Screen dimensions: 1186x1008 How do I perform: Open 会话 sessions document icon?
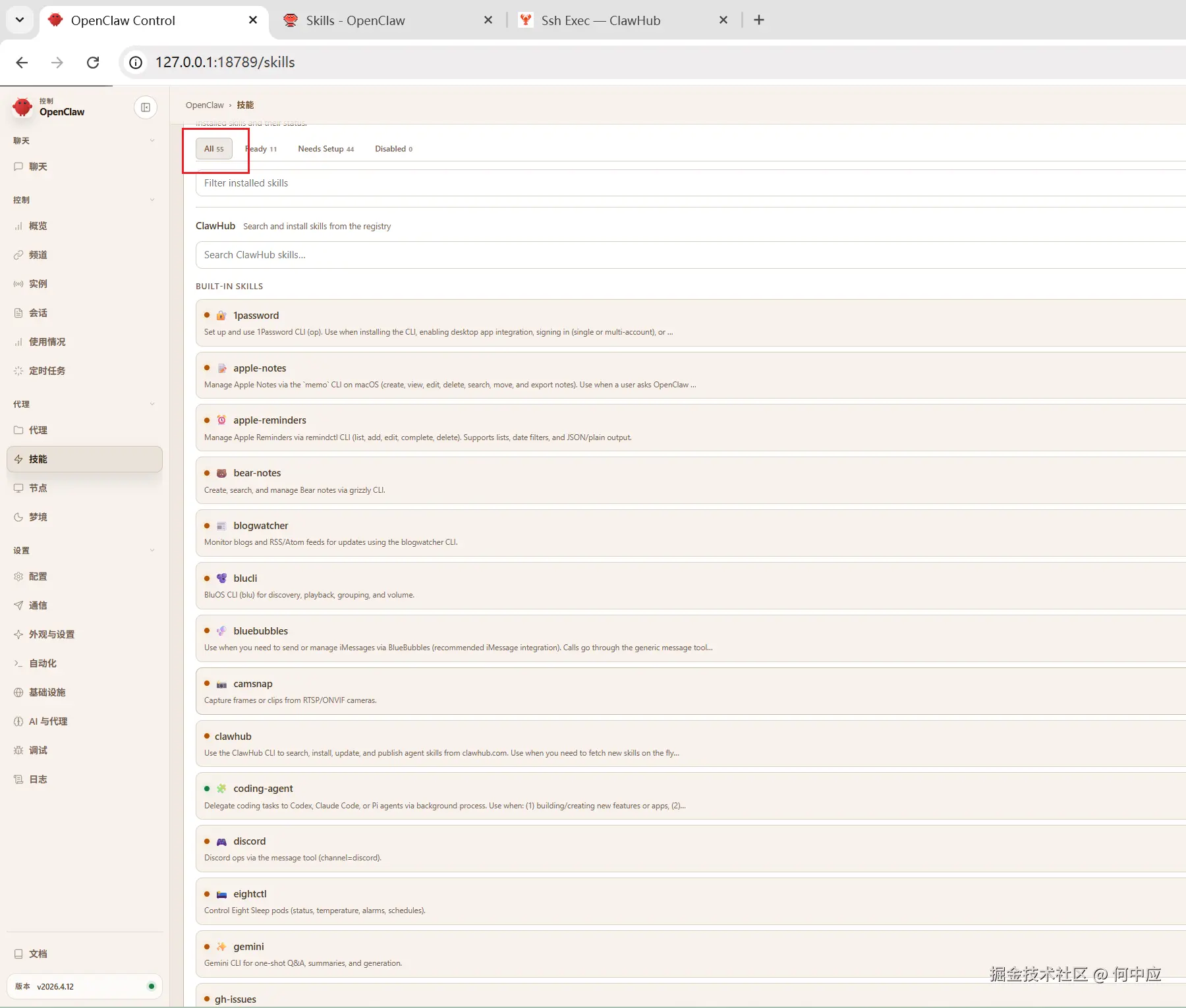coord(18,313)
